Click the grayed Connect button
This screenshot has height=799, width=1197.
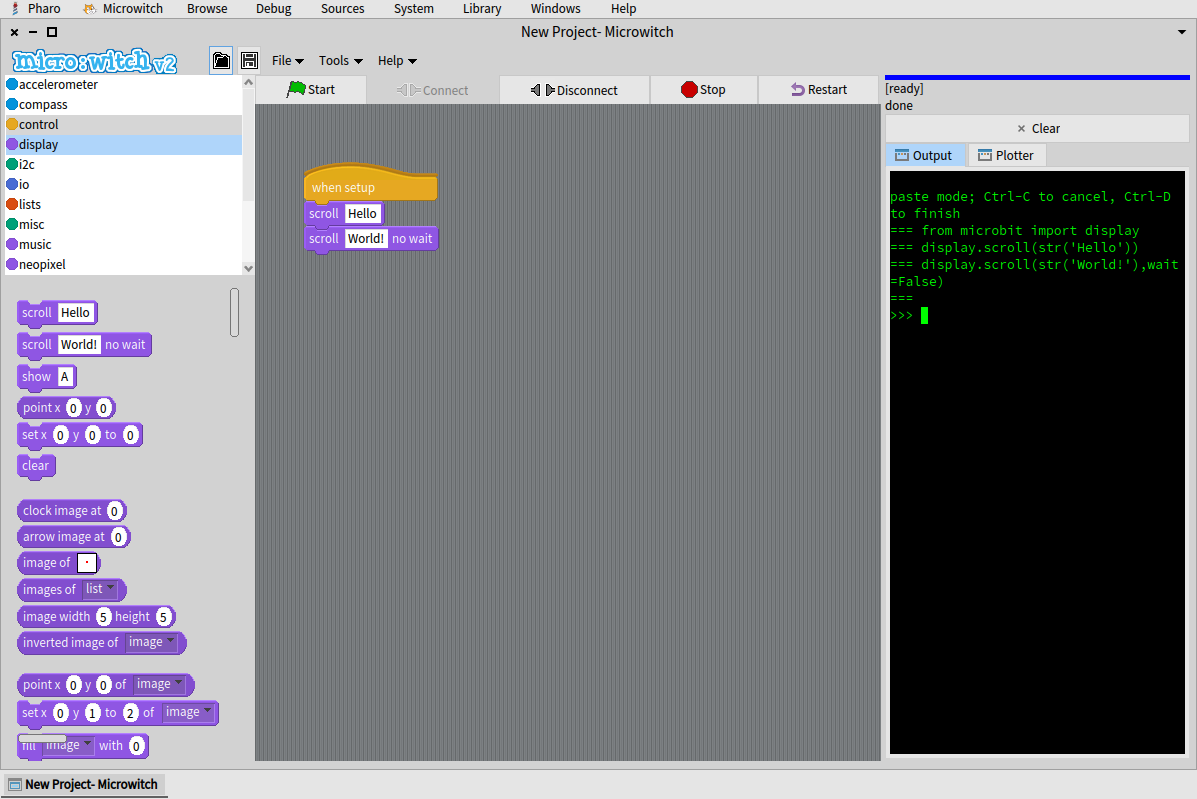click(433, 90)
